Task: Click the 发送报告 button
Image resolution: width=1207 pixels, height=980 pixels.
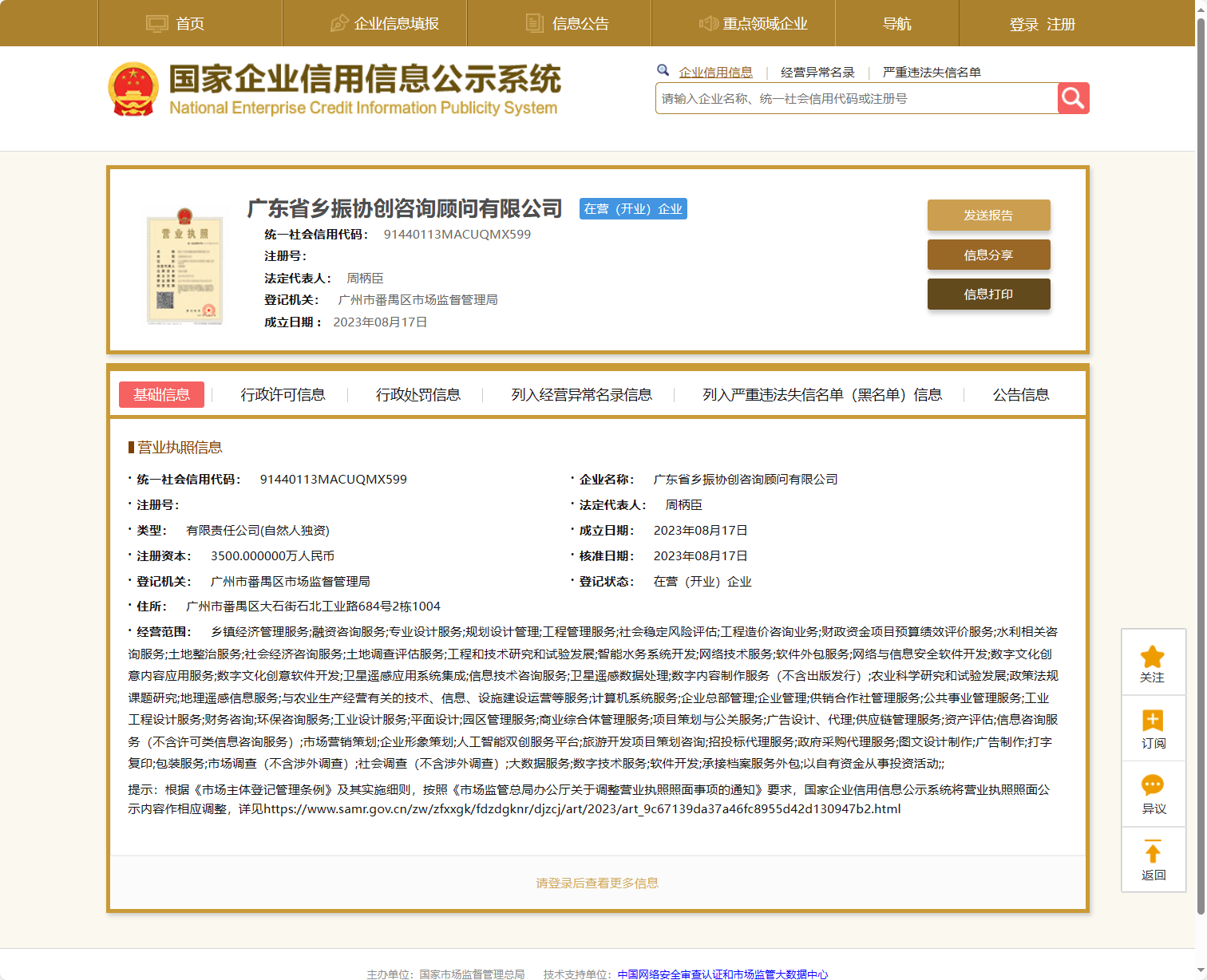Action: pos(988,215)
